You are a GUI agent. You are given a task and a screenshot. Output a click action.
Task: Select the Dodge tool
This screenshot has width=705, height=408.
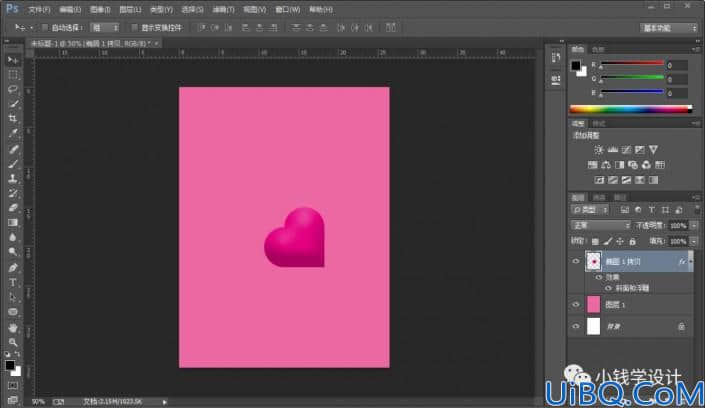coord(13,252)
